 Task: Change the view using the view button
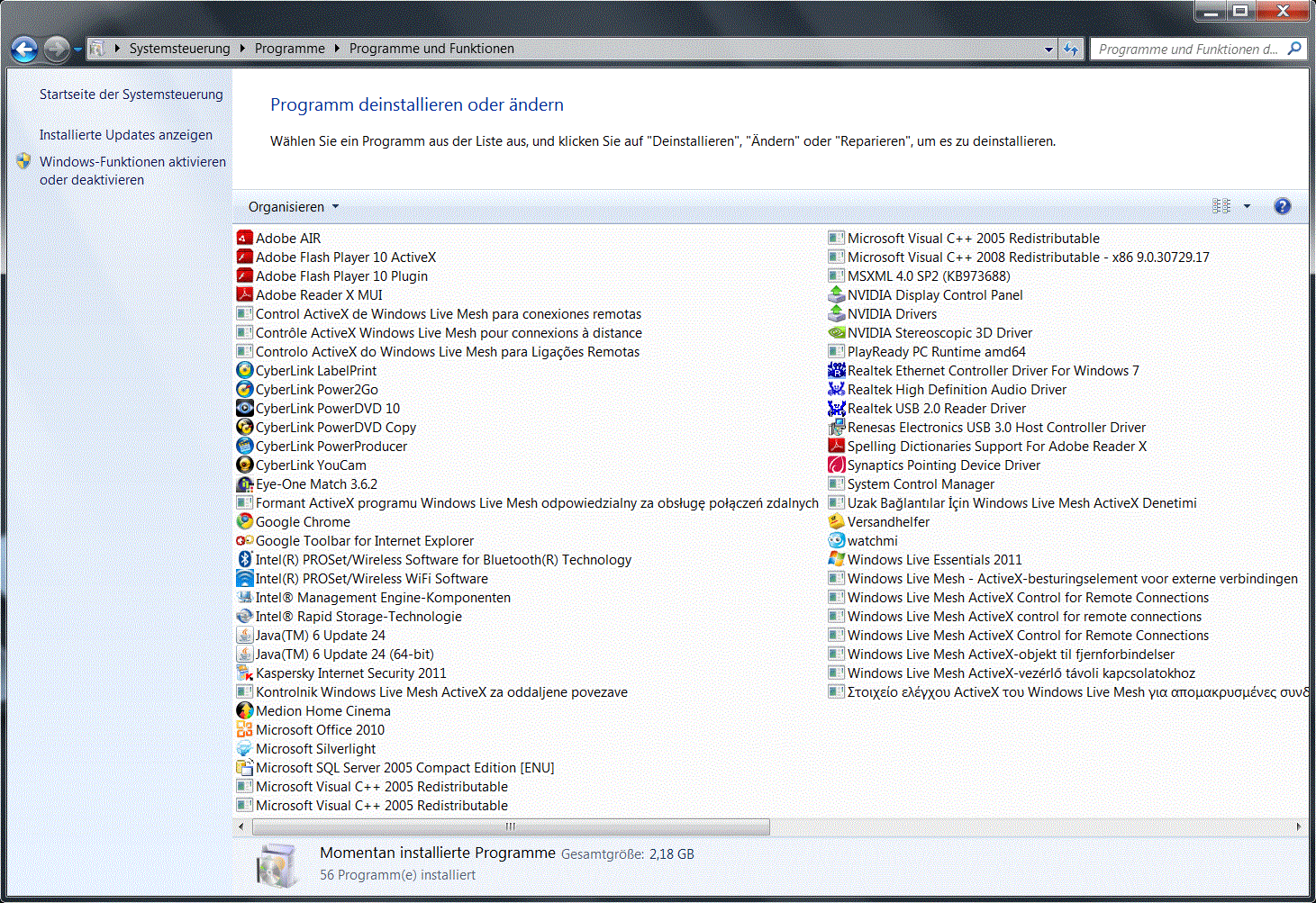[x=1221, y=206]
